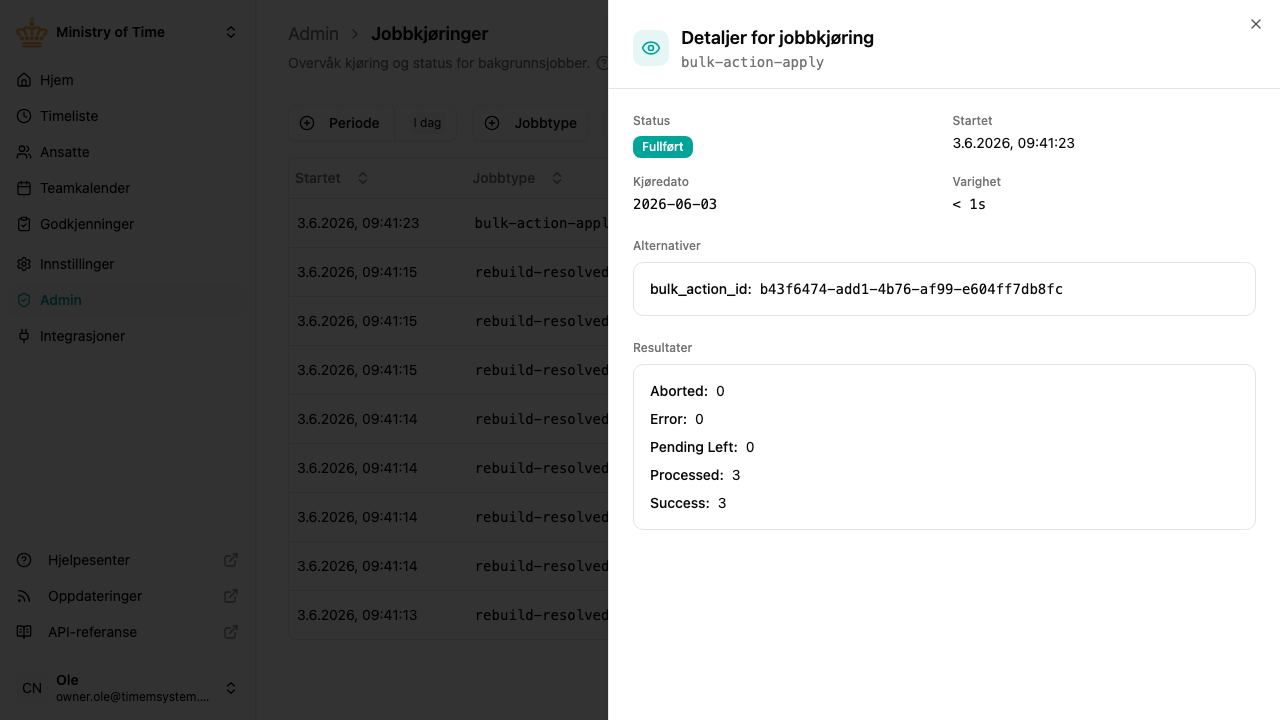Image resolution: width=1280 pixels, height=720 pixels.
Task: Click the shield icon next to Admin
Action: [x=24, y=300]
